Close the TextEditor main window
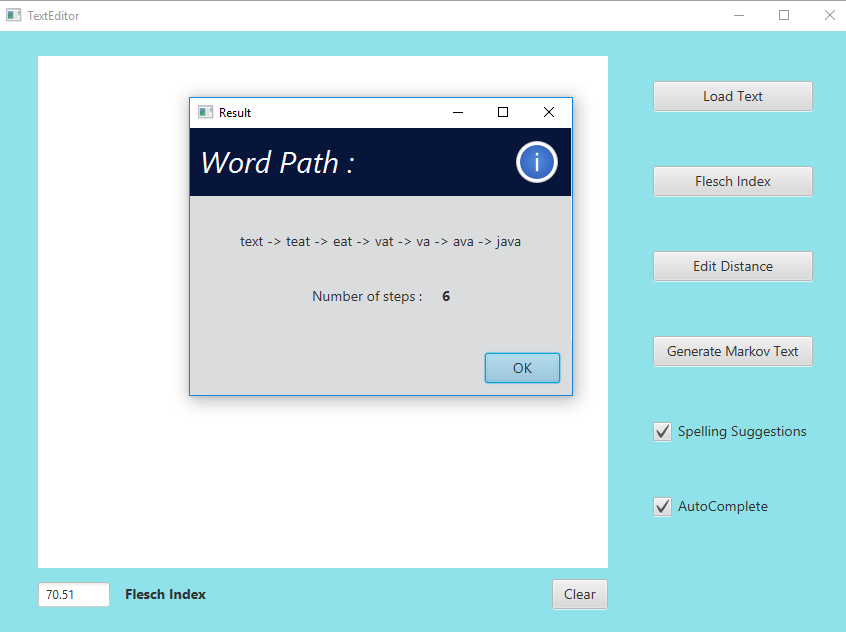846x632 pixels. 830,15
